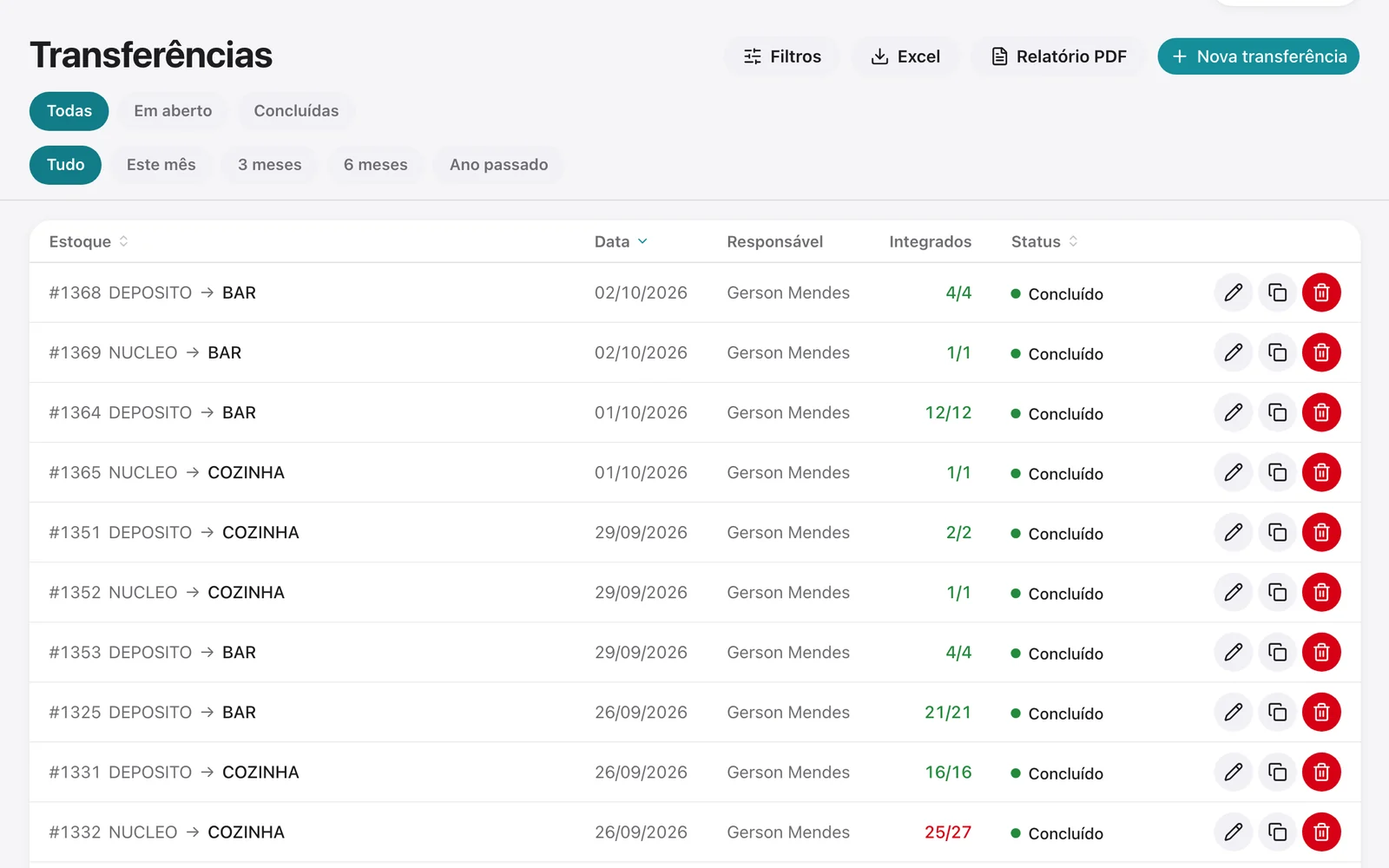Edit transfer #1368 with the pencil icon
The height and width of the screenshot is (868, 1389).
tap(1233, 293)
